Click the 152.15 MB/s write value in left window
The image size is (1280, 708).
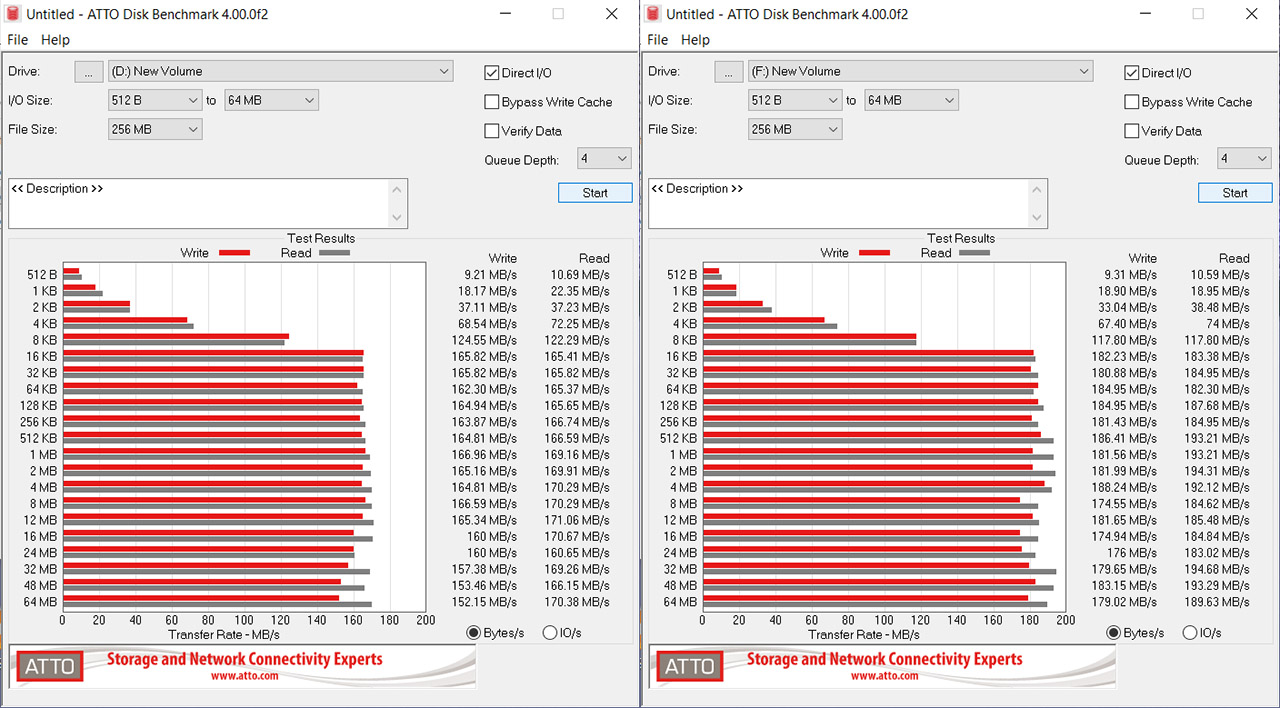(x=484, y=603)
